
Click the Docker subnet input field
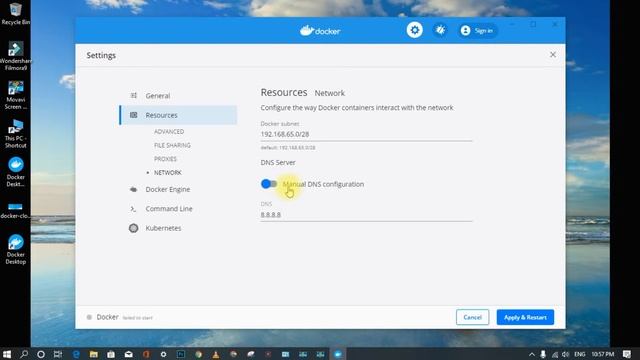click(366, 134)
